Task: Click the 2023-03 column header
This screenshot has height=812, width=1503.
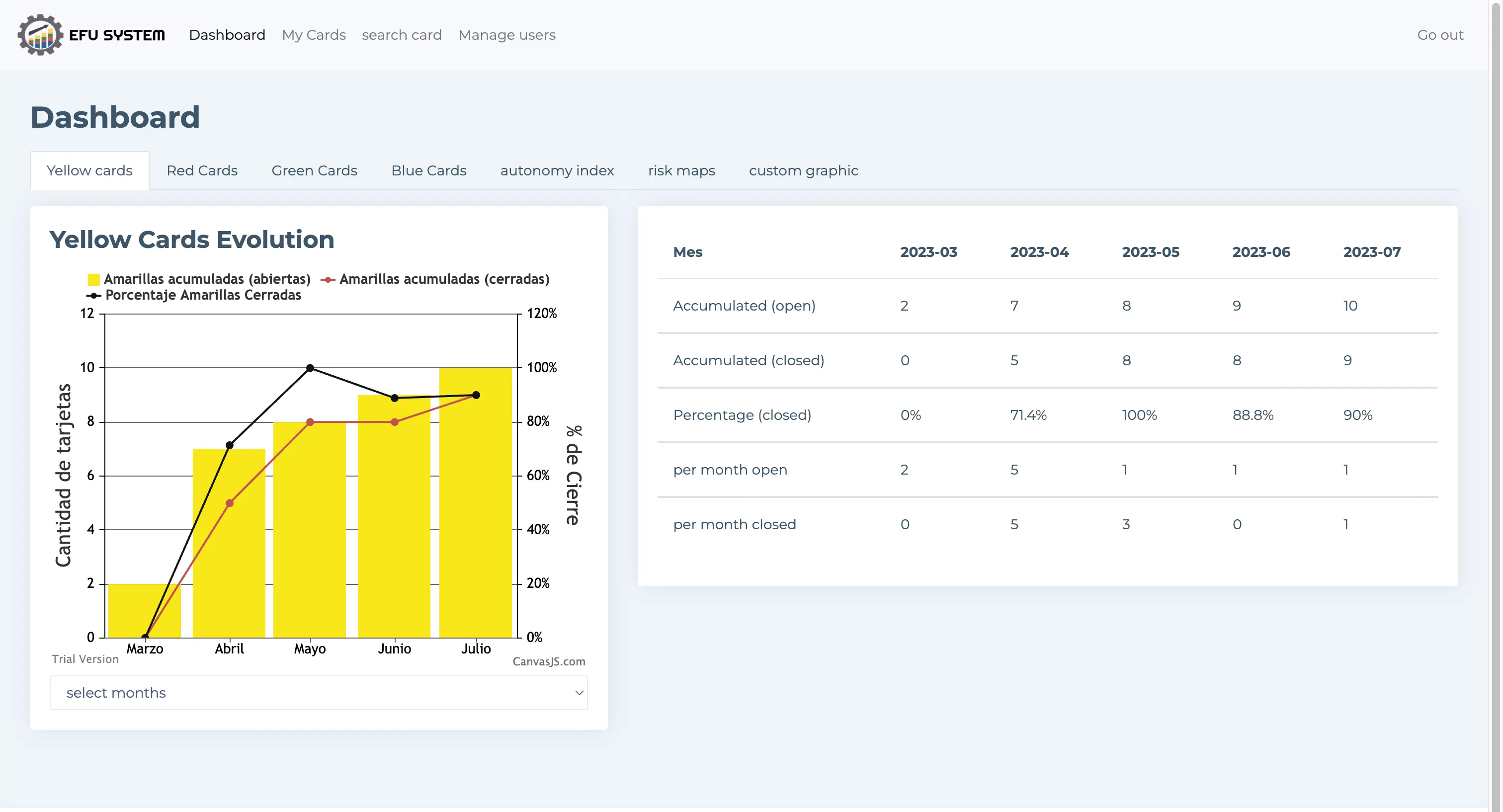Action: click(x=928, y=252)
